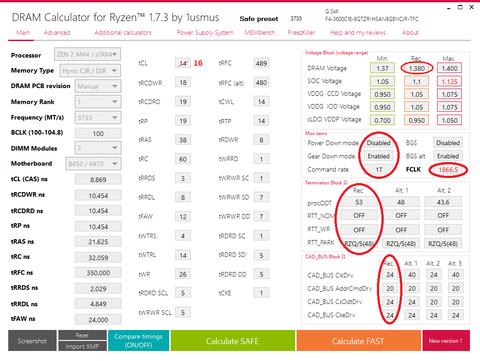This screenshot has height=361, width=480.
Task: Maximize the DRAM Calculator window
Action: click(460, 7)
